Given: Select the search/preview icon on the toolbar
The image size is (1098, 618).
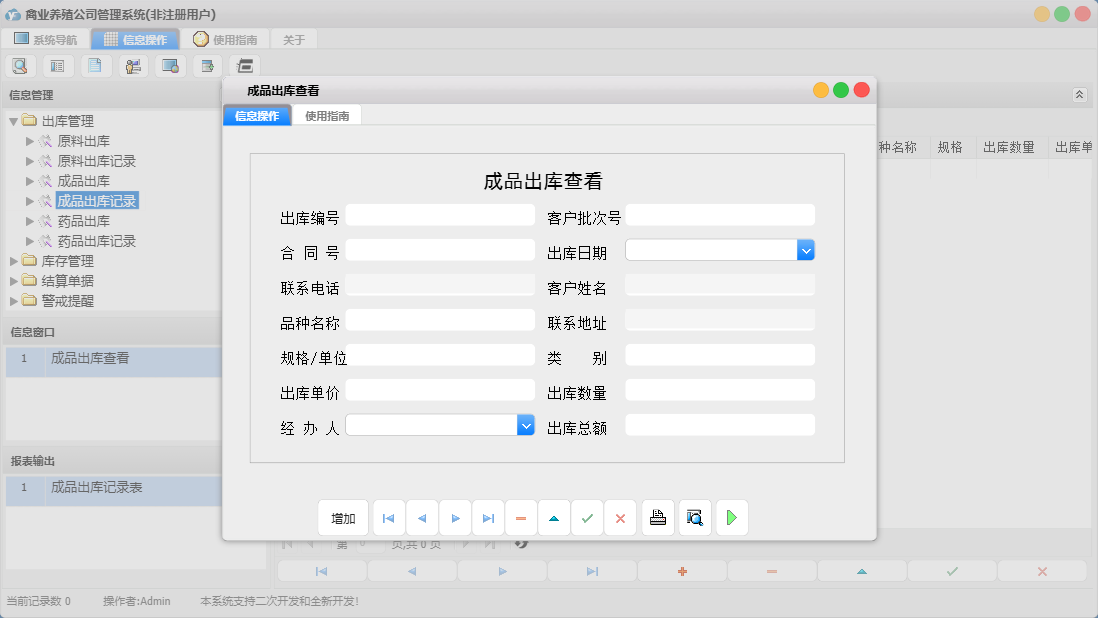Looking at the screenshot, I should [20, 65].
